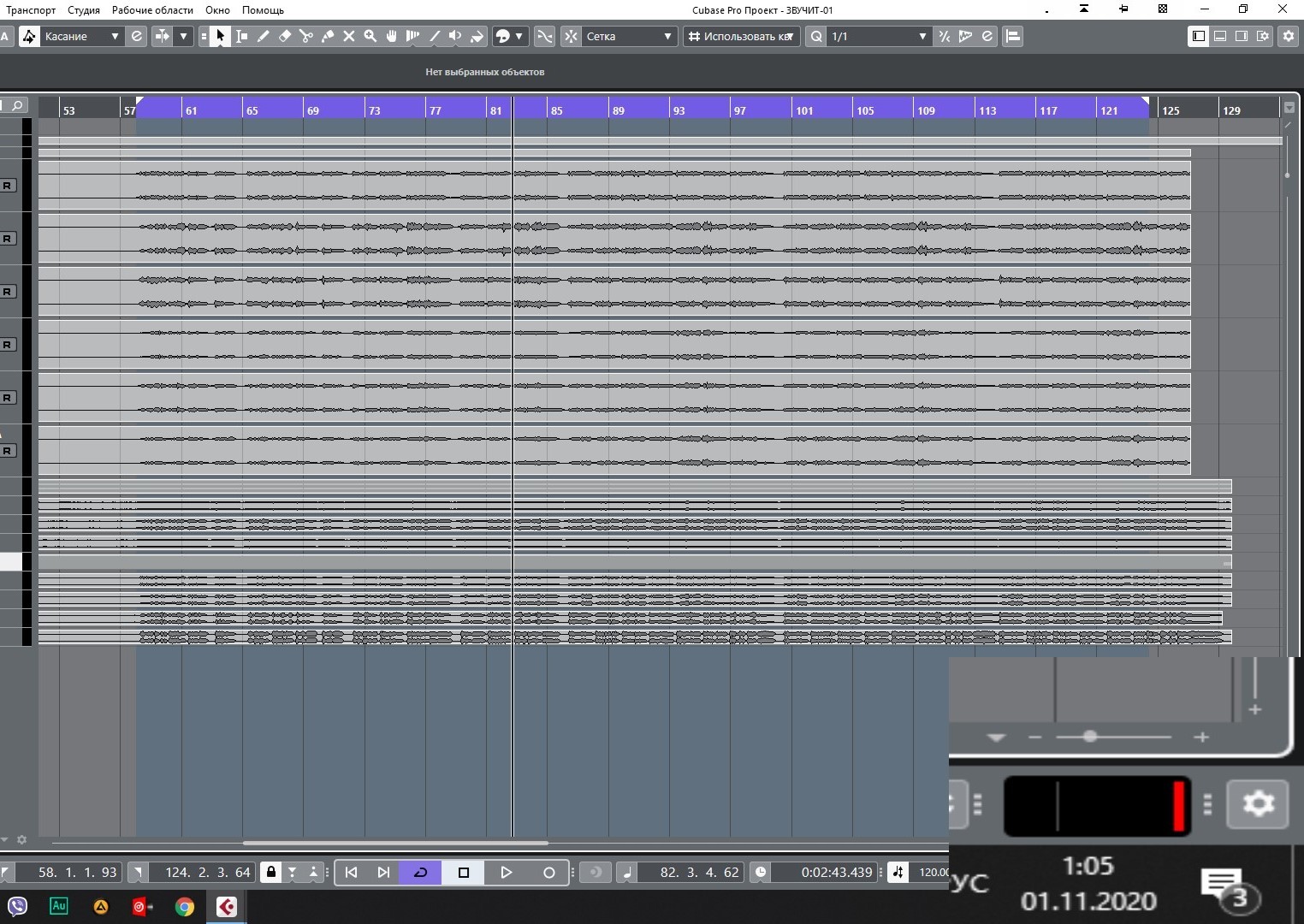Go to previous marker in transport
The height and width of the screenshot is (924, 1304).
click(351, 873)
